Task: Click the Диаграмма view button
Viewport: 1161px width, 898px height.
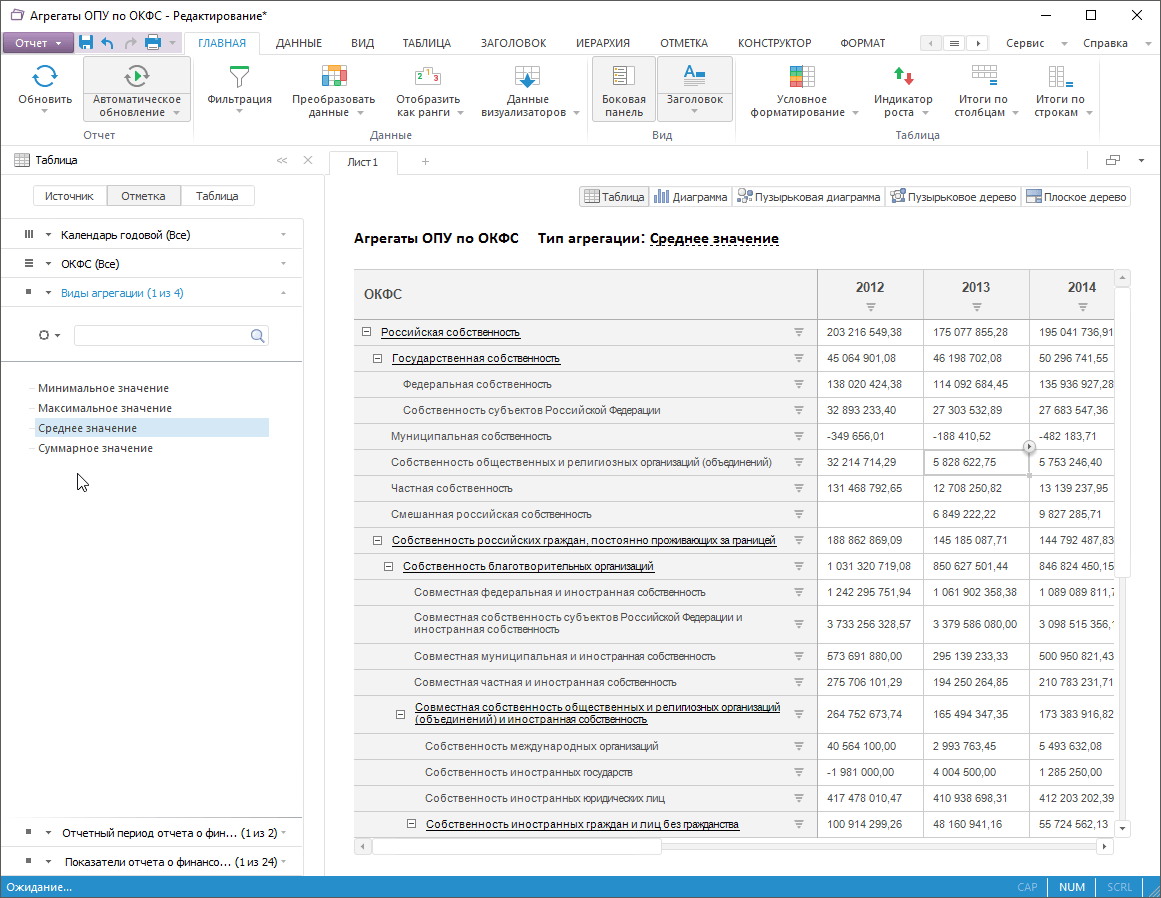Action: pyautogui.click(x=690, y=197)
